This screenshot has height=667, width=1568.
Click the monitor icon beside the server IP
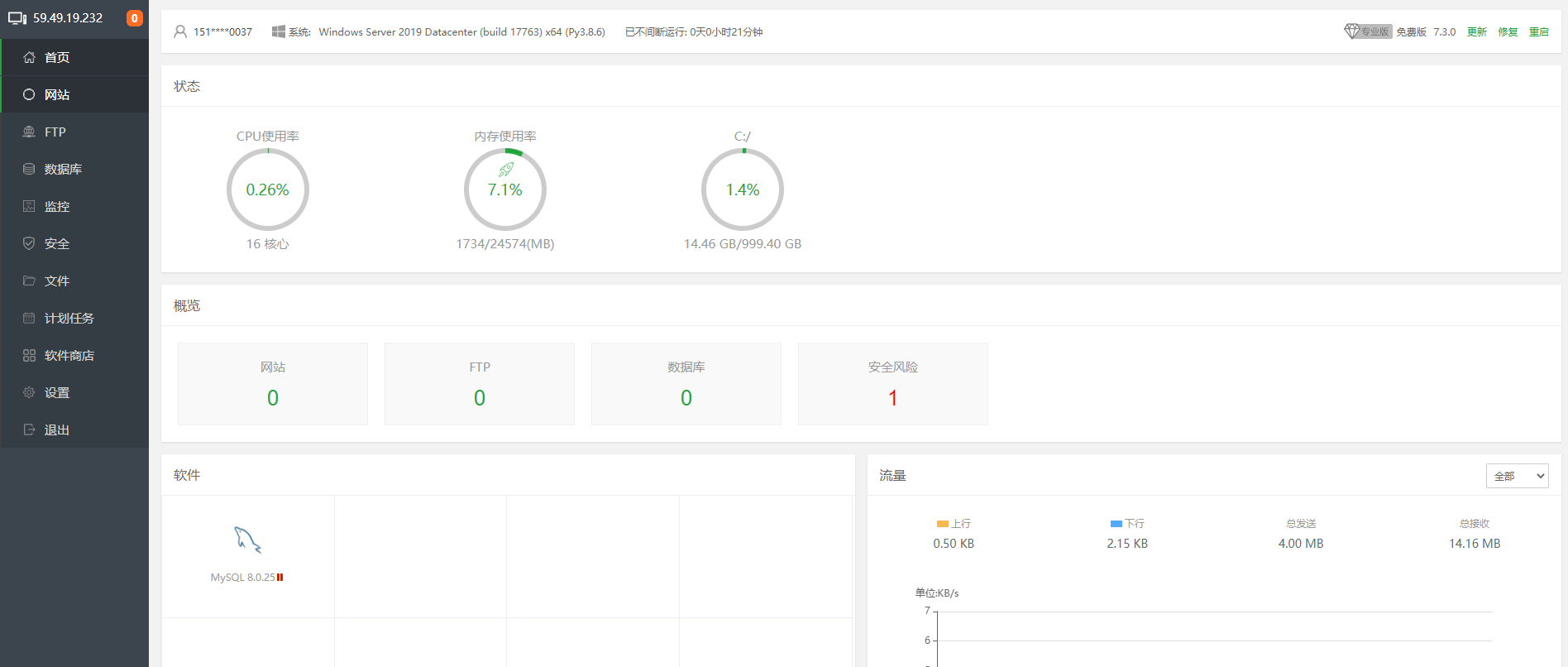pos(17,18)
